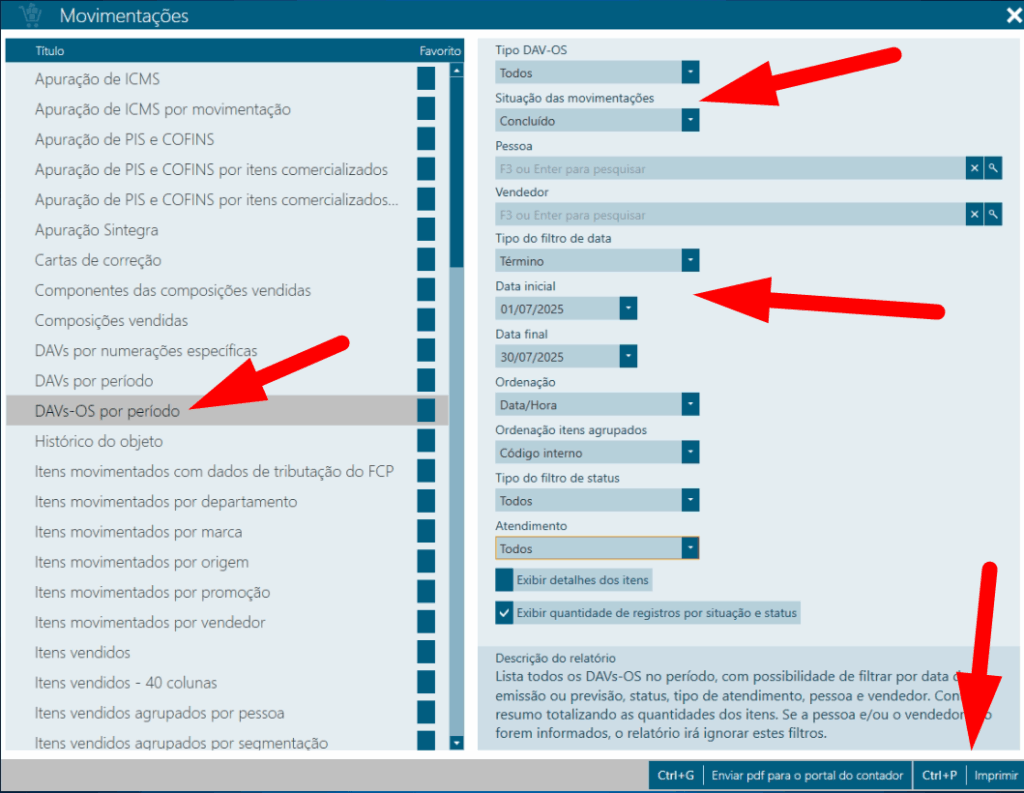Clear the Vendedor field with X icon
The width and height of the screenshot is (1024, 793).
[x=974, y=215]
